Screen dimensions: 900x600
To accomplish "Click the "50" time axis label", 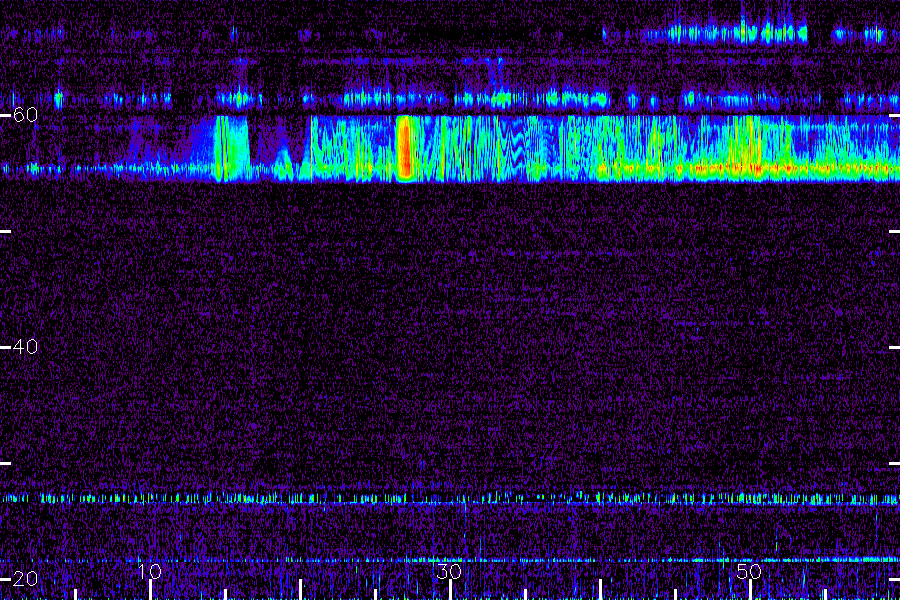I will [749, 571].
